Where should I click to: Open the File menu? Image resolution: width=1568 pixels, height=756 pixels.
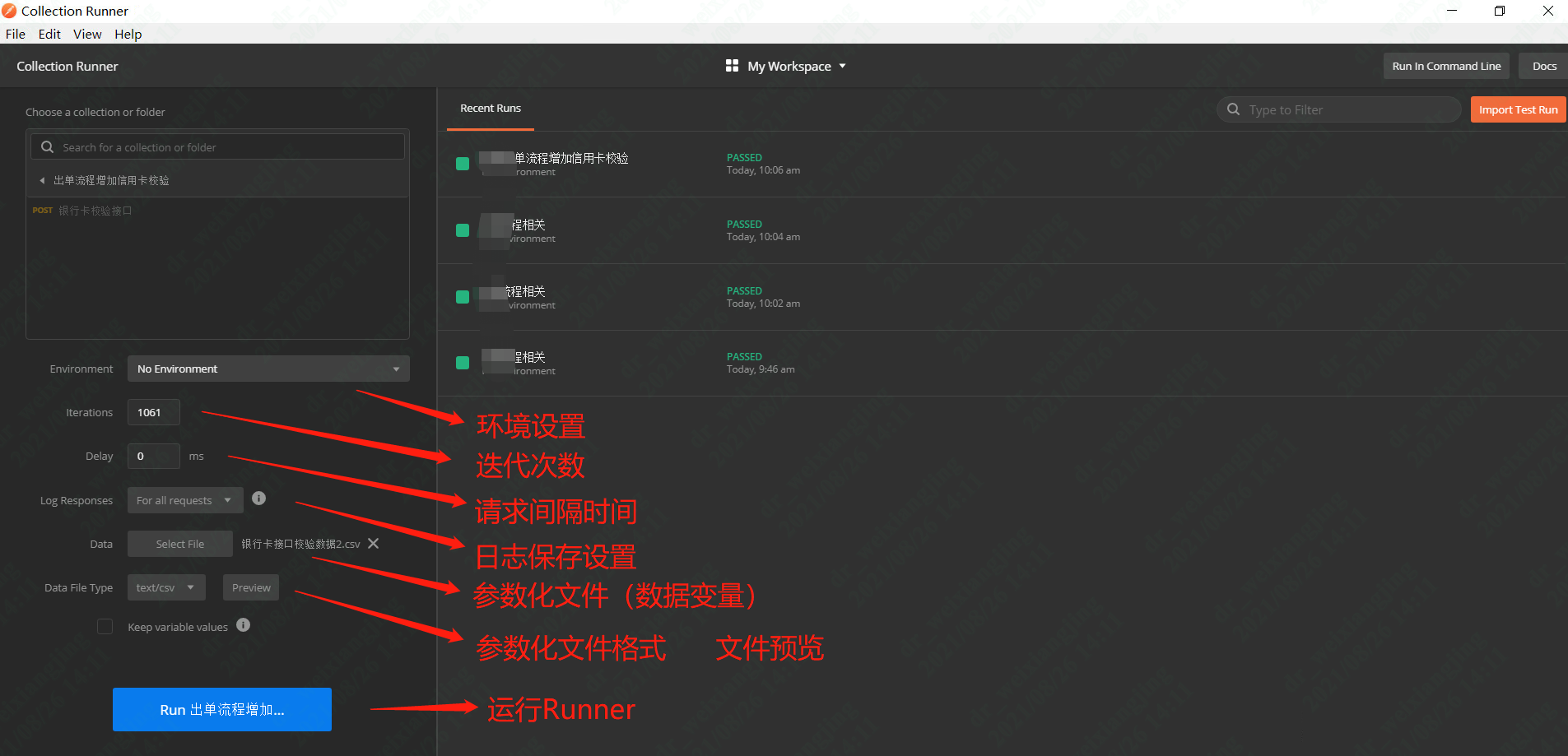coord(15,34)
